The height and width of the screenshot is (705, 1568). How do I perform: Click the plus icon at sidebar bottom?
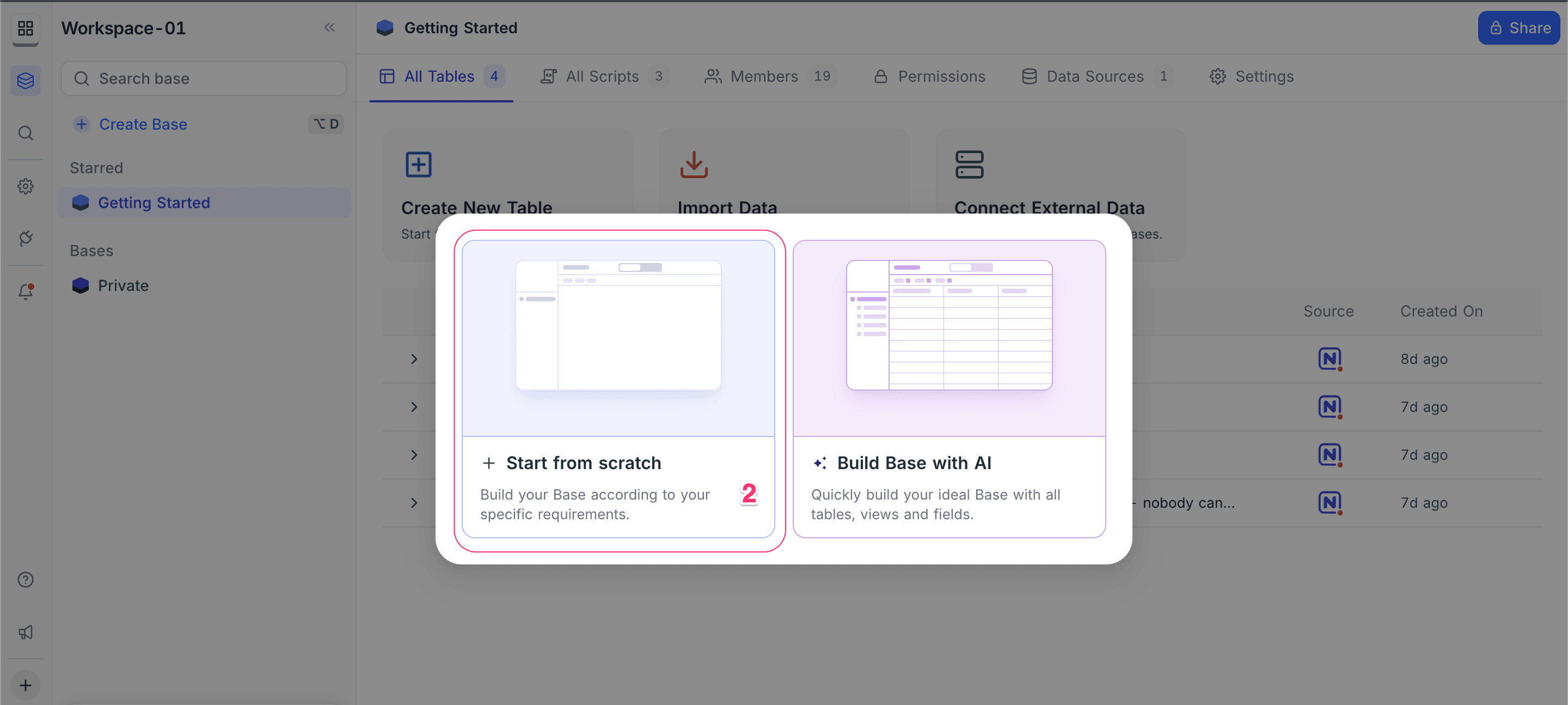[x=26, y=685]
